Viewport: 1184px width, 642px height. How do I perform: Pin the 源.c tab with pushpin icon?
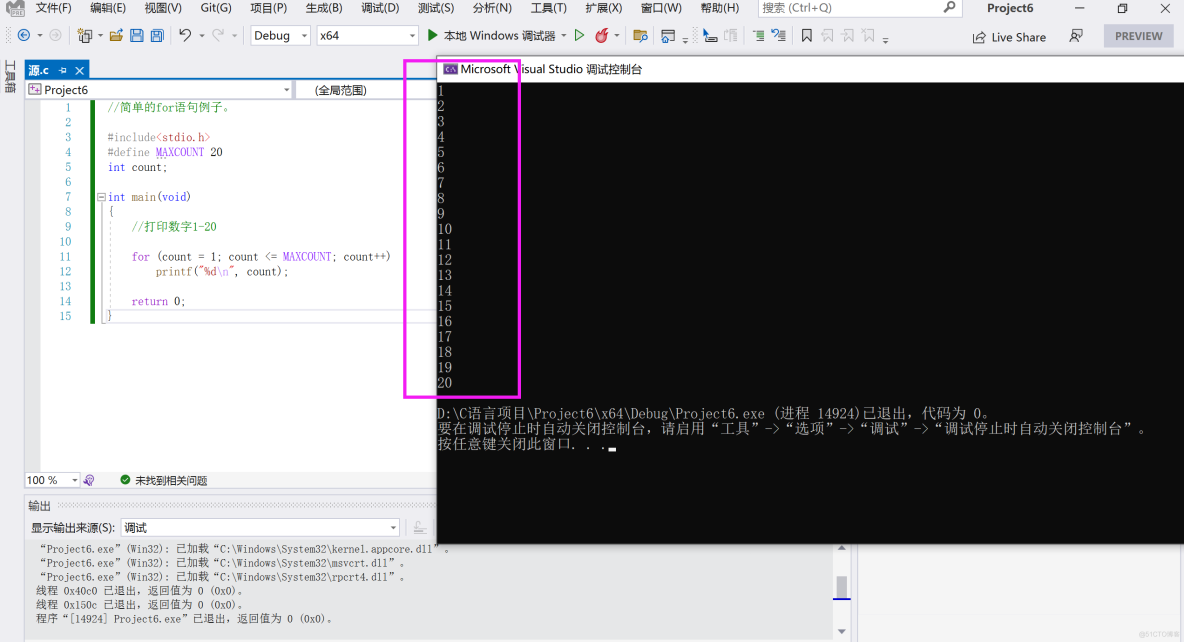tap(63, 70)
